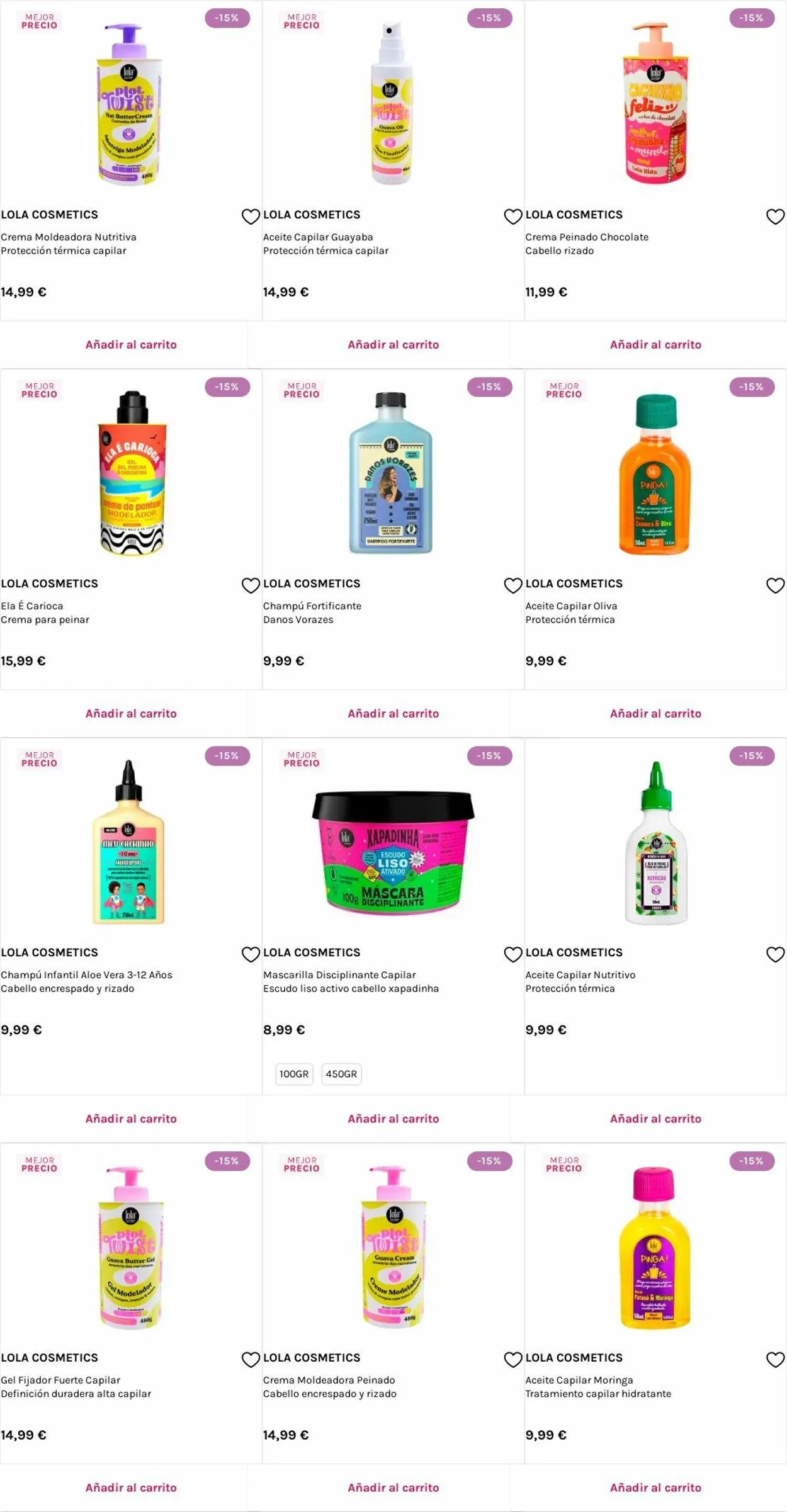Screen dimensions: 787x1512
Task: Click Mejor Precio badge on Aceite Capilar Guayaba
Action: point(302,21)
